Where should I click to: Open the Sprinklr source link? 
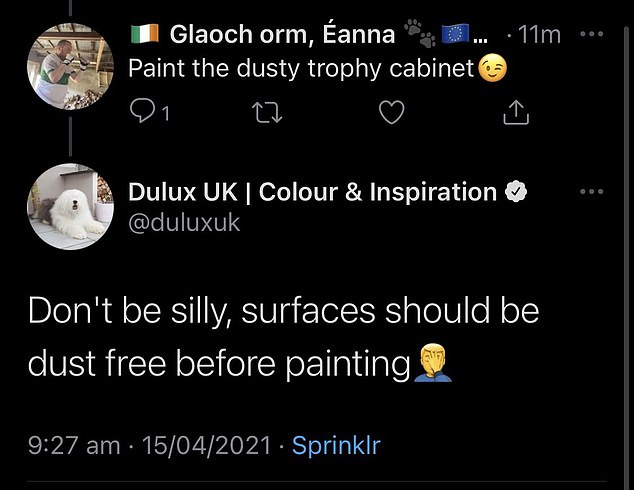[x=336, y=446]
